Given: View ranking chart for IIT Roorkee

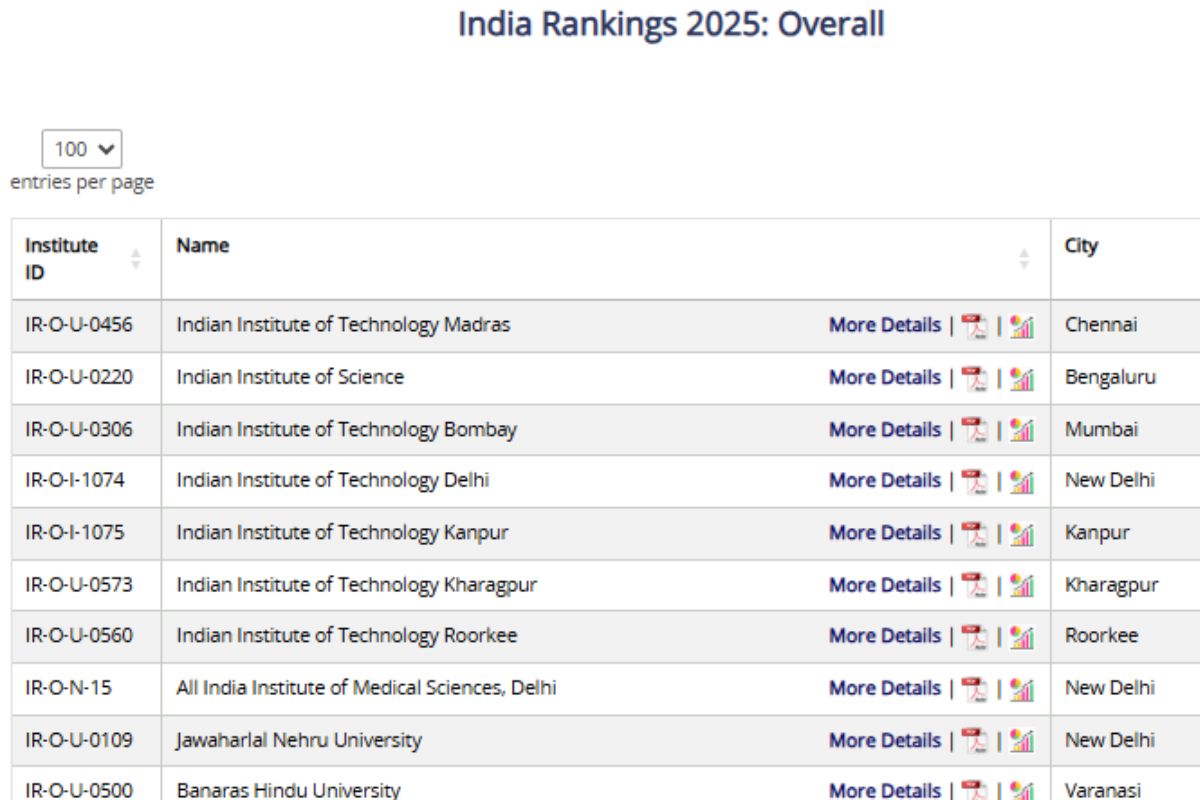Looking at the screenshot, I should [1021, 635].
